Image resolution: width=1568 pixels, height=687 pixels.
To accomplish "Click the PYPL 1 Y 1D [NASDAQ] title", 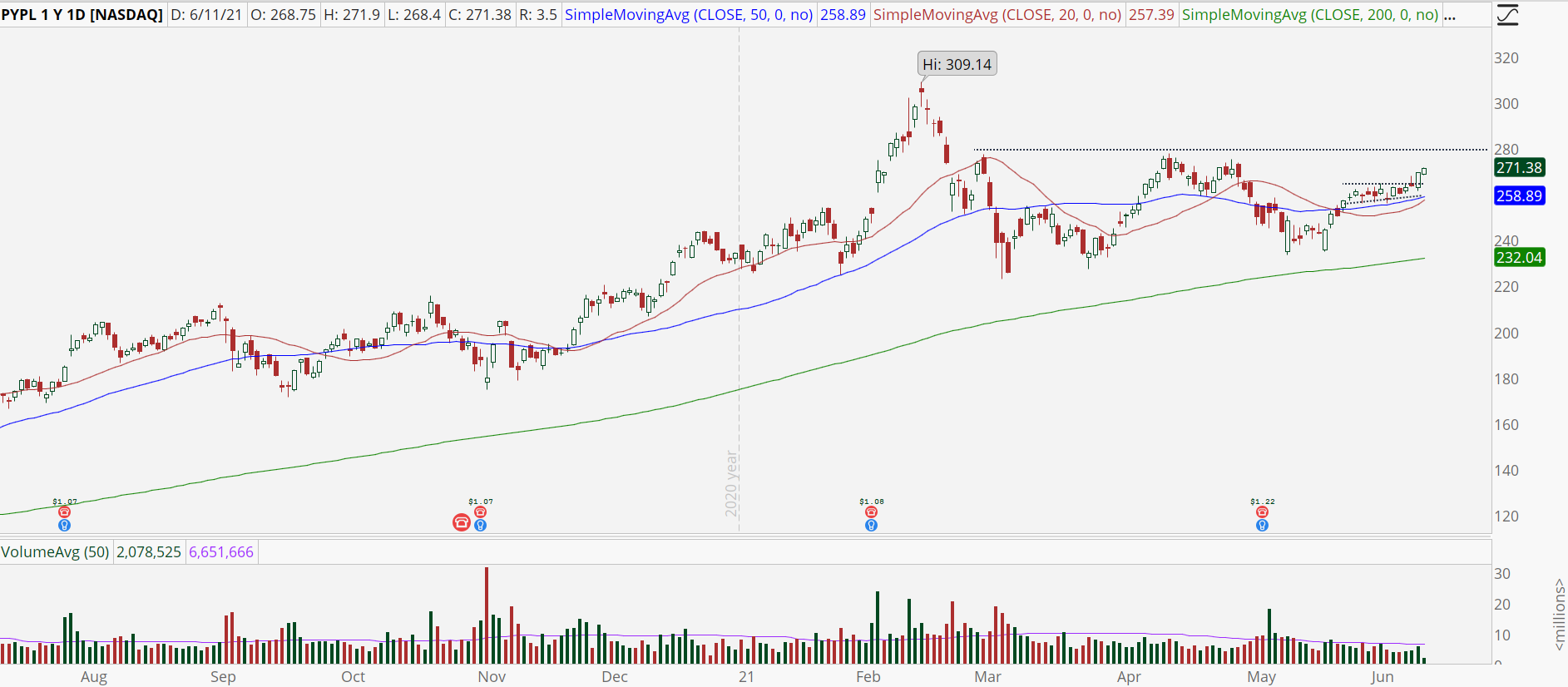I will pos(82,15).
